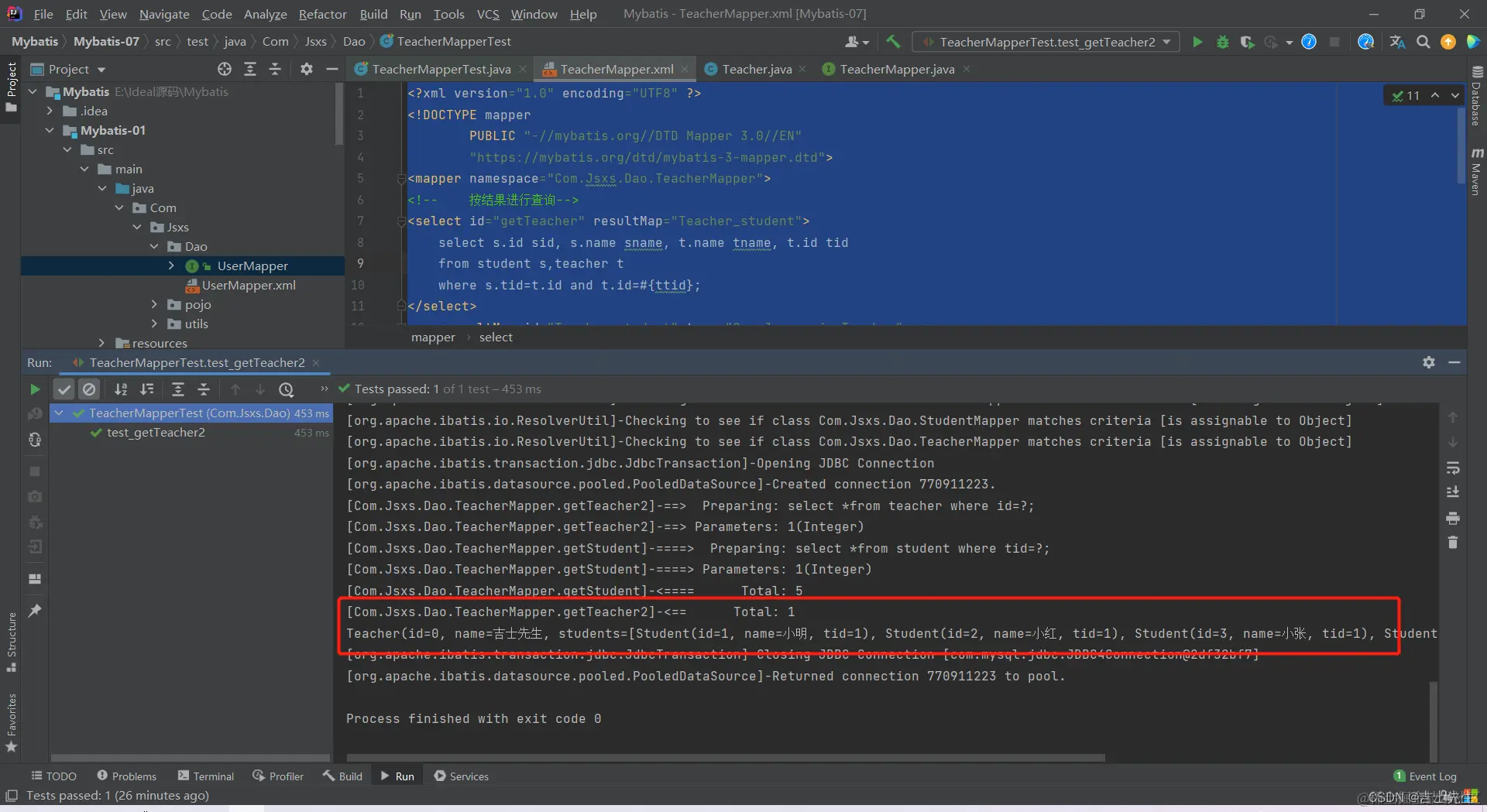The width and height of the screenshot is (1487, 812).
Task: Expand the UserMapper tree node
Action: [x=171, y=266]
